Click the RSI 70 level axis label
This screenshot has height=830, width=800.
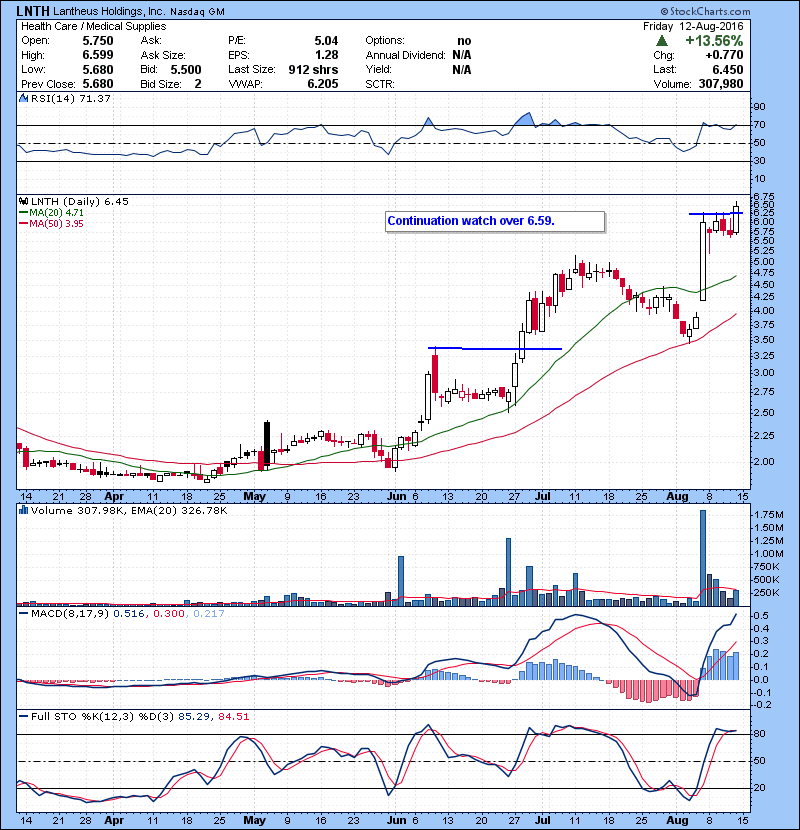coord(759,124)
